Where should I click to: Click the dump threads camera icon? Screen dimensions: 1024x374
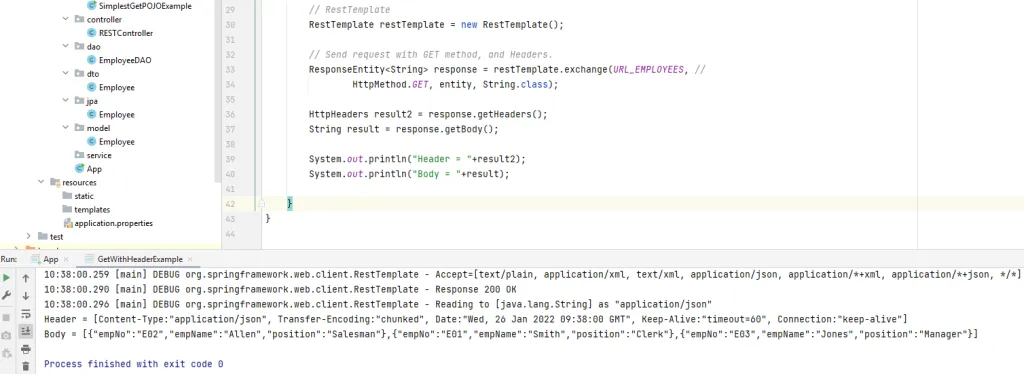(x=7, y=335)
